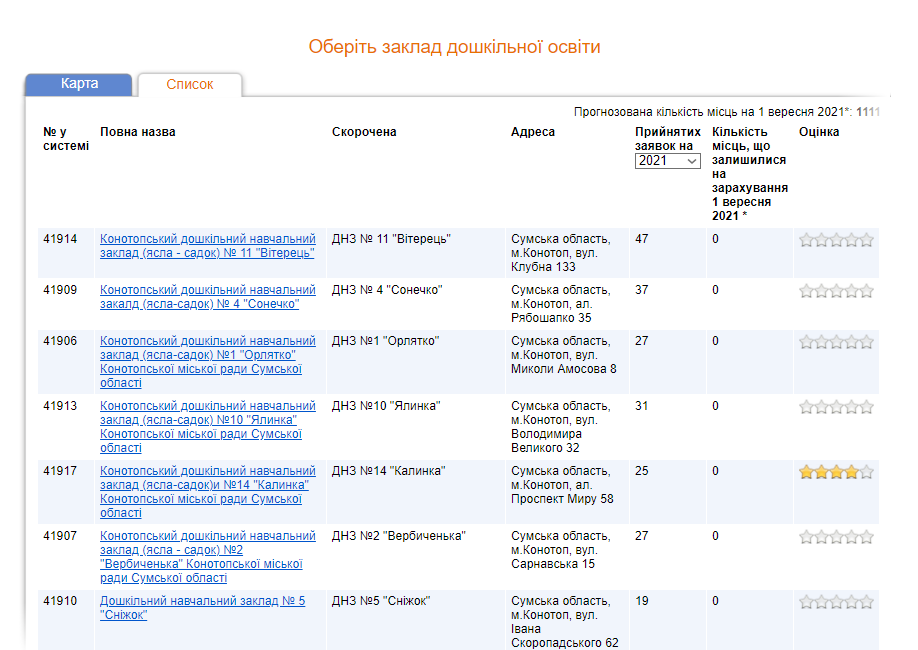The height and width of the screenshot is (650, 918).
Task: Click the "Оцінка" column header
Action: tap(819, 132)
